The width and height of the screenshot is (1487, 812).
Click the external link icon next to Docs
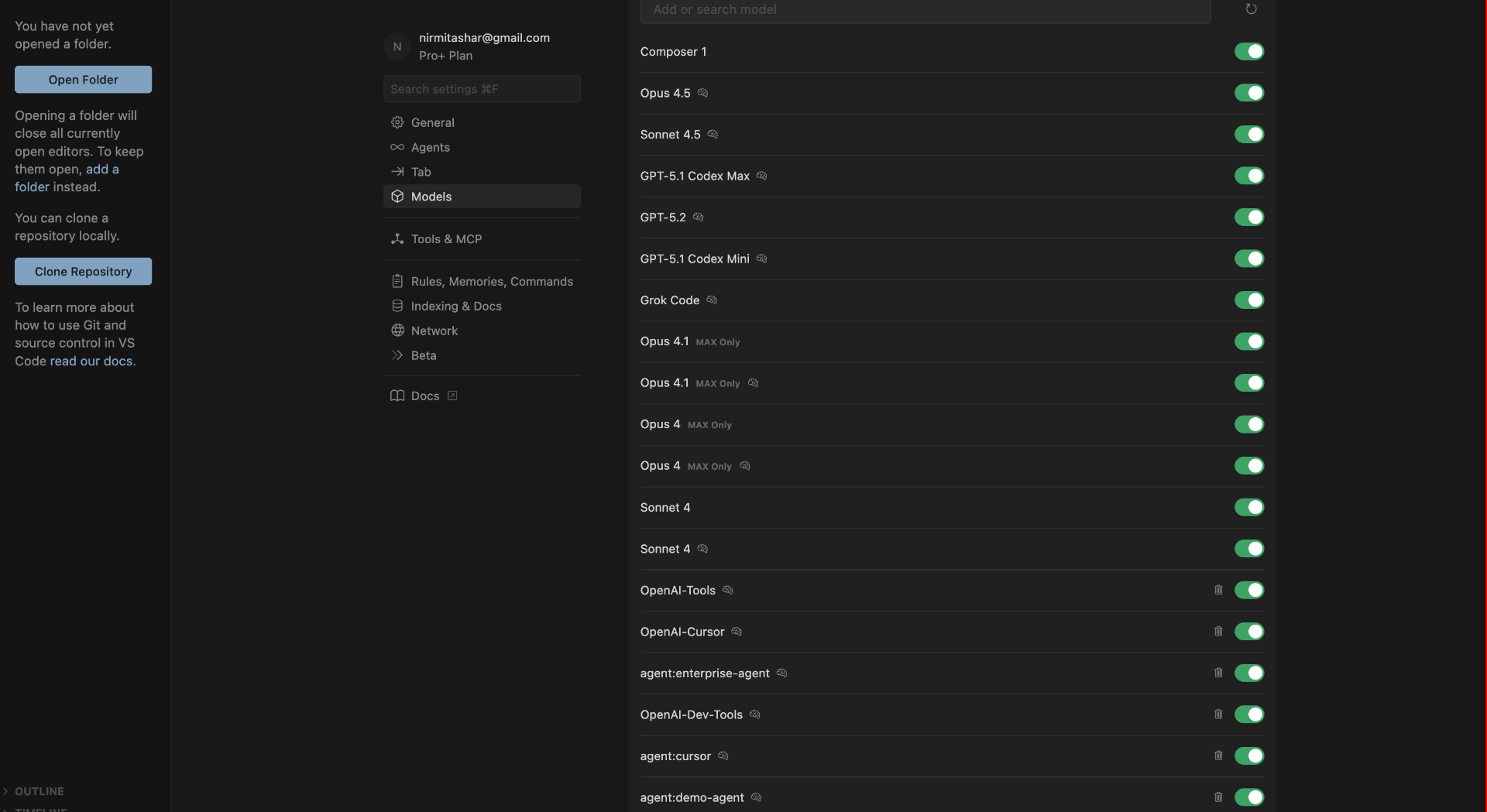tap(452, 396)
